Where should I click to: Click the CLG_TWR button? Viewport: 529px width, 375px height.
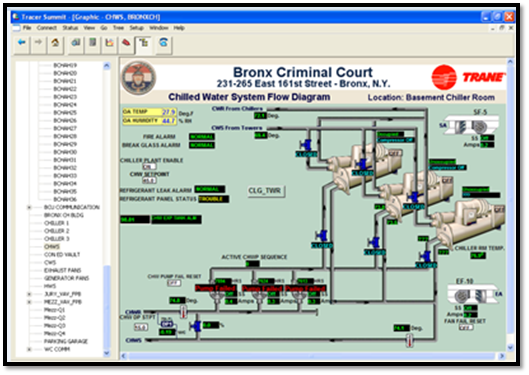266,191
